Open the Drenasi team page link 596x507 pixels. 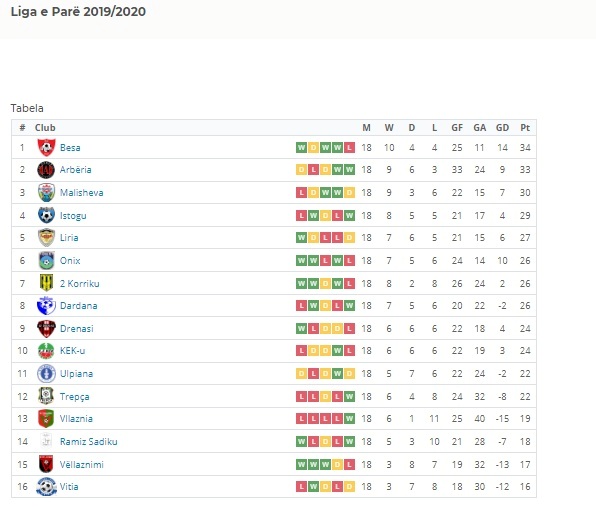(x=76, y=329)
